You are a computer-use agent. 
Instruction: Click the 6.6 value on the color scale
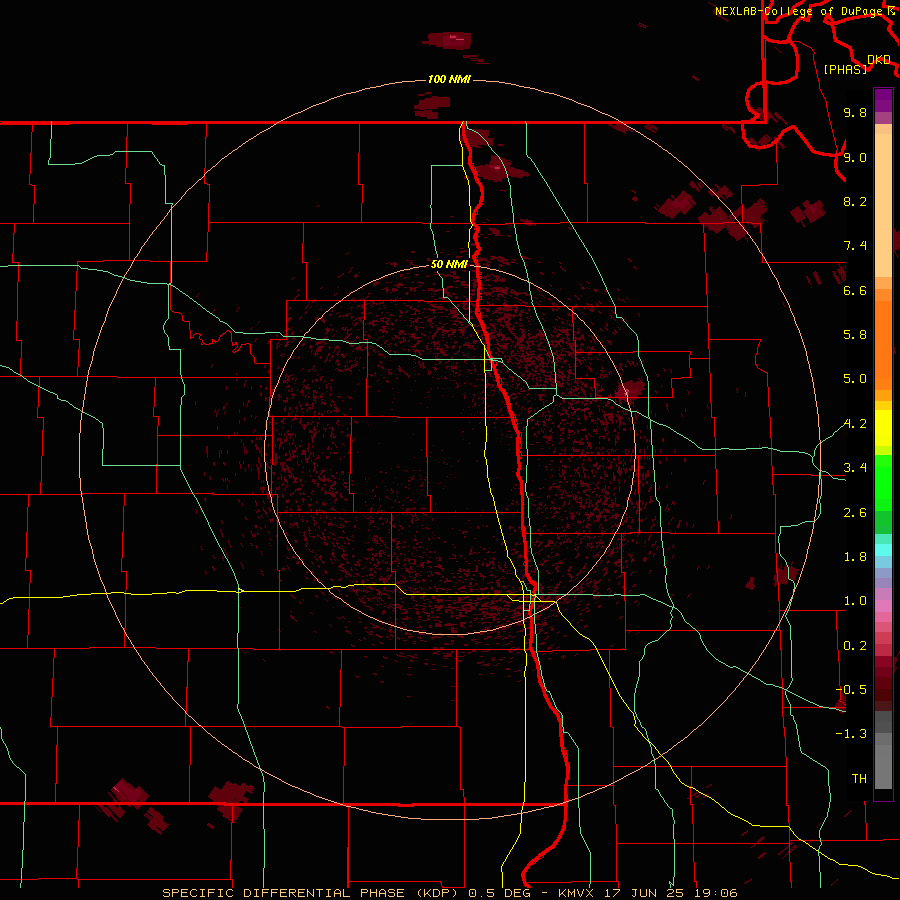click(x=855, y=290)
